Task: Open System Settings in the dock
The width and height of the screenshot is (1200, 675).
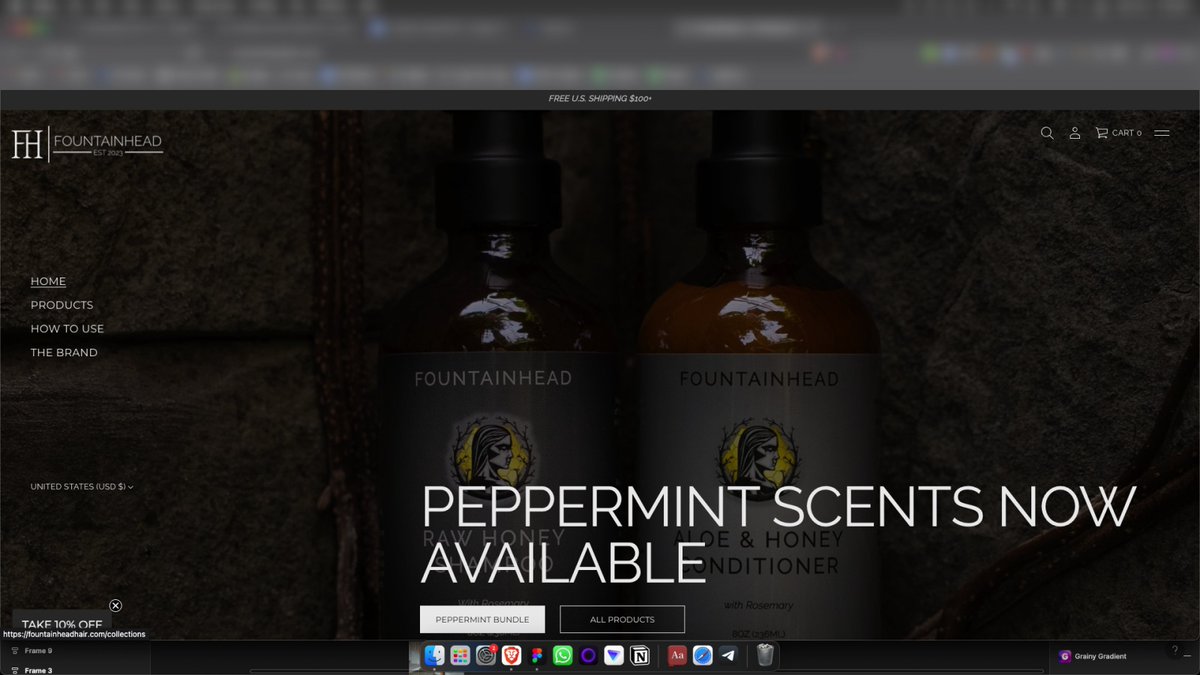Action: click(x=486, y=656)
